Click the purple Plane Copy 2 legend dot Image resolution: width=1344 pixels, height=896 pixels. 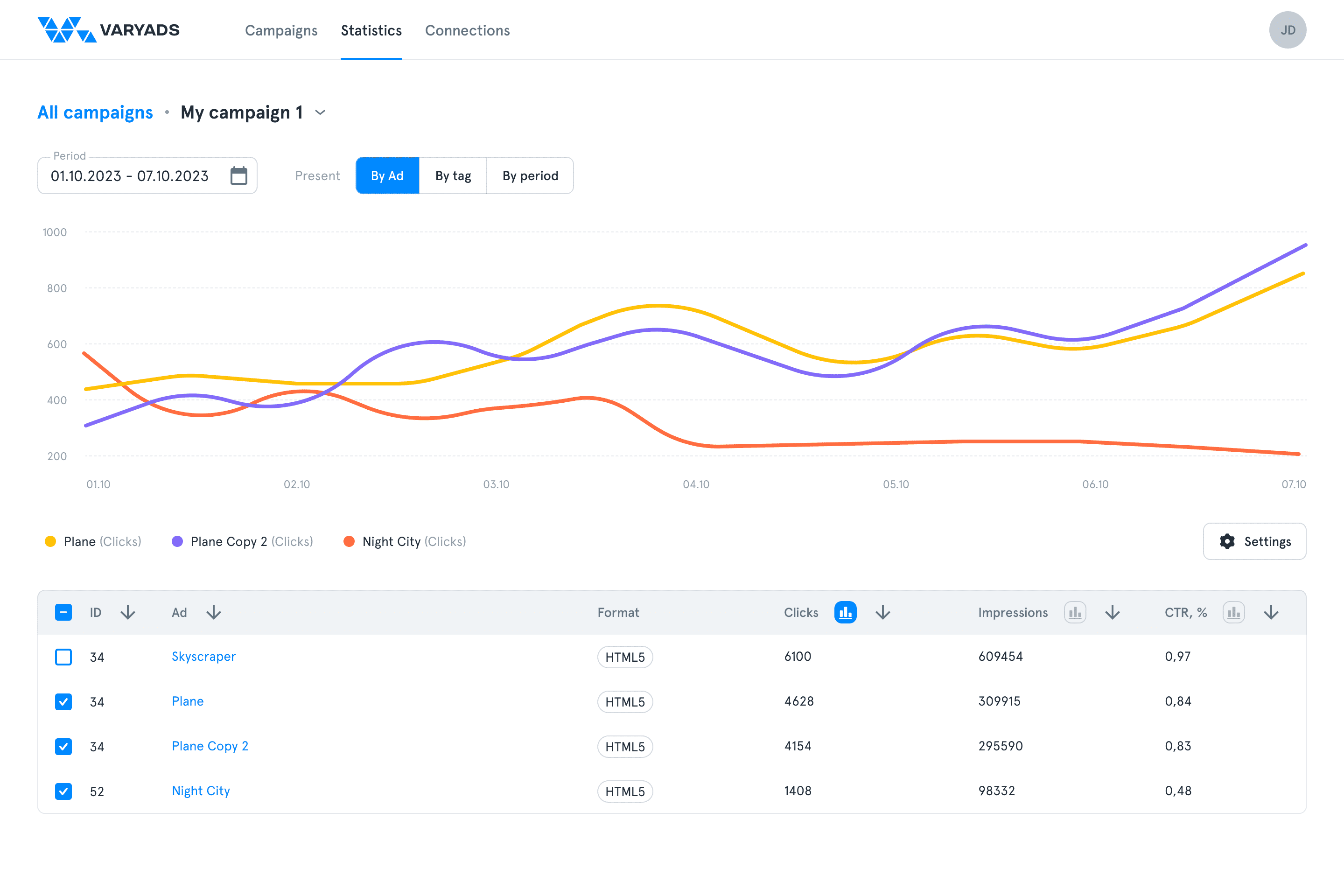click(177, 541)
